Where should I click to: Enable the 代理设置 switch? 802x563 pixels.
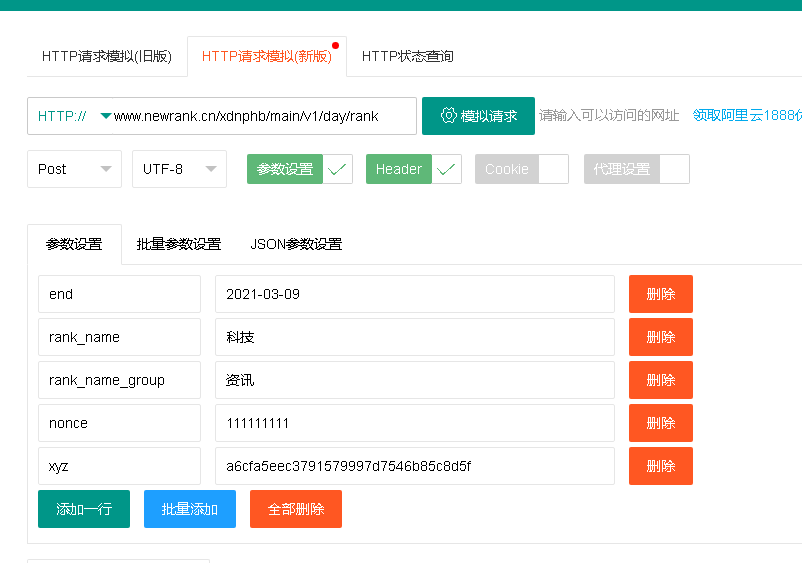pyautogui.click(x=637, y=169)
